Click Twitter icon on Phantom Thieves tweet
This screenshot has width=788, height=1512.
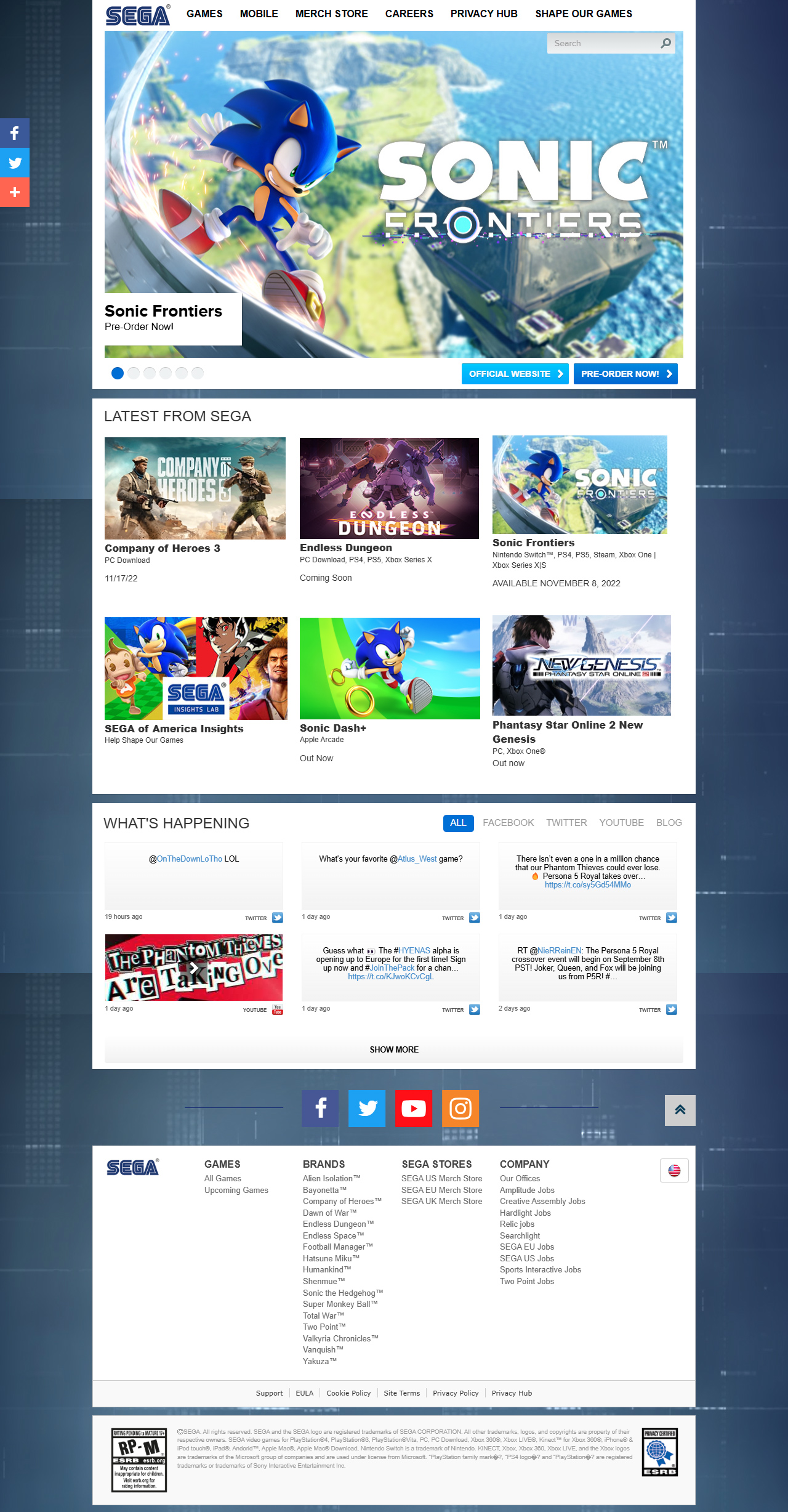click(x=672, y=918)
